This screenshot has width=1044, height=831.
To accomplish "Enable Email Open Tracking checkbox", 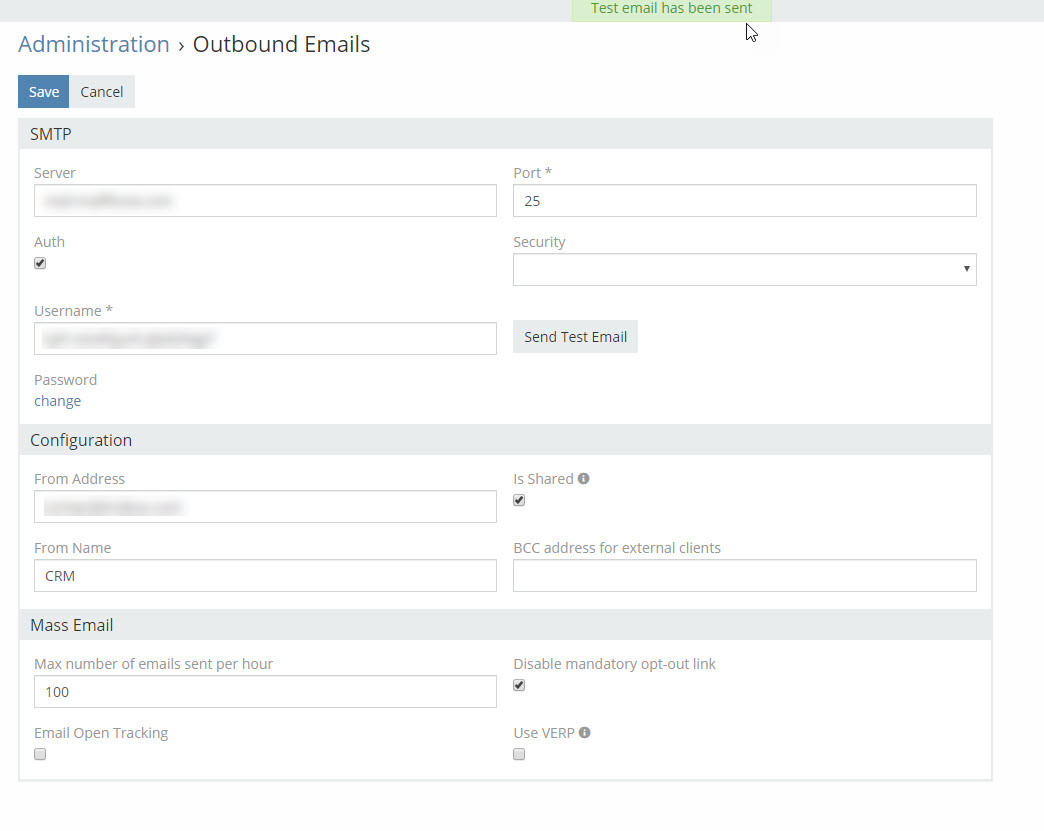I will pos(40,755).
